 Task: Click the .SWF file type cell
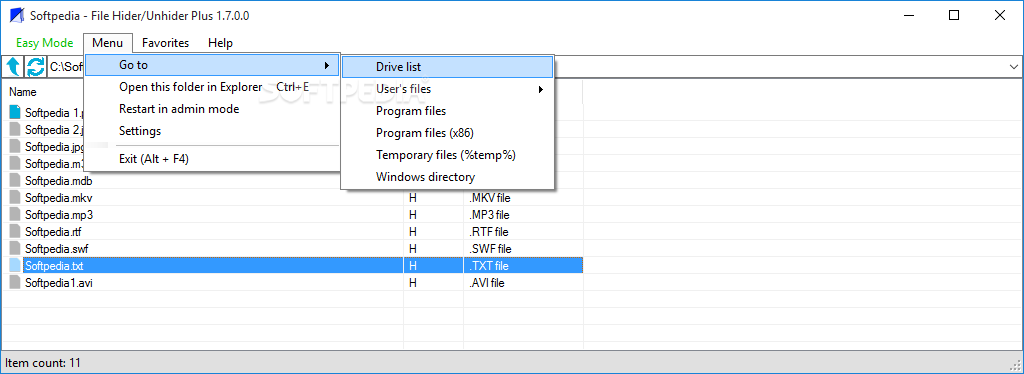point(490,249)
